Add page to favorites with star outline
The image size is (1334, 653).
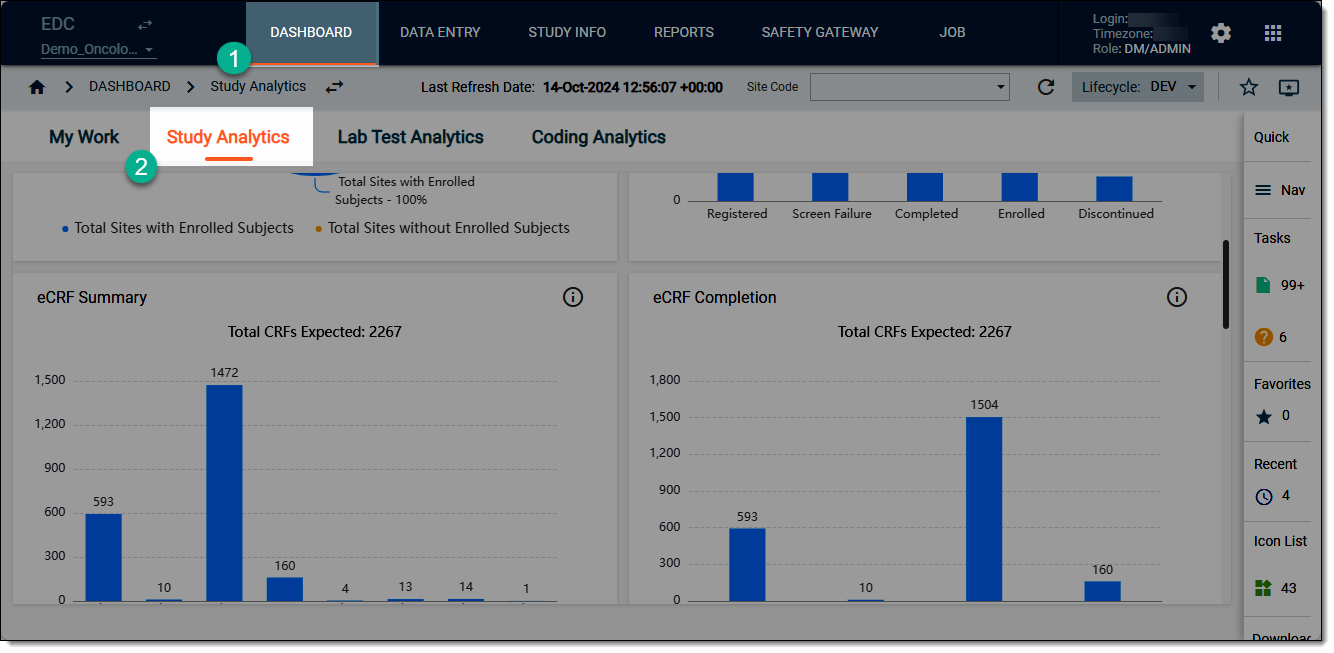[x=1249, y=87]
